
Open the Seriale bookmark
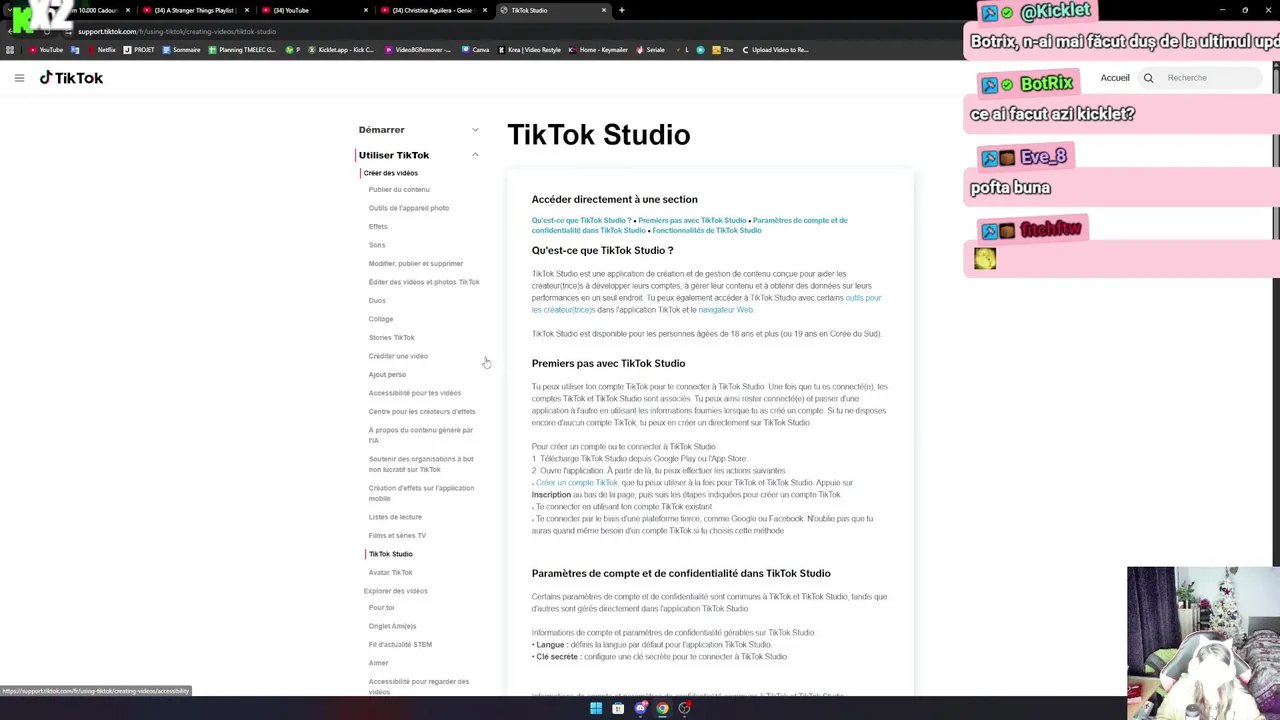(x=651, y=50)
